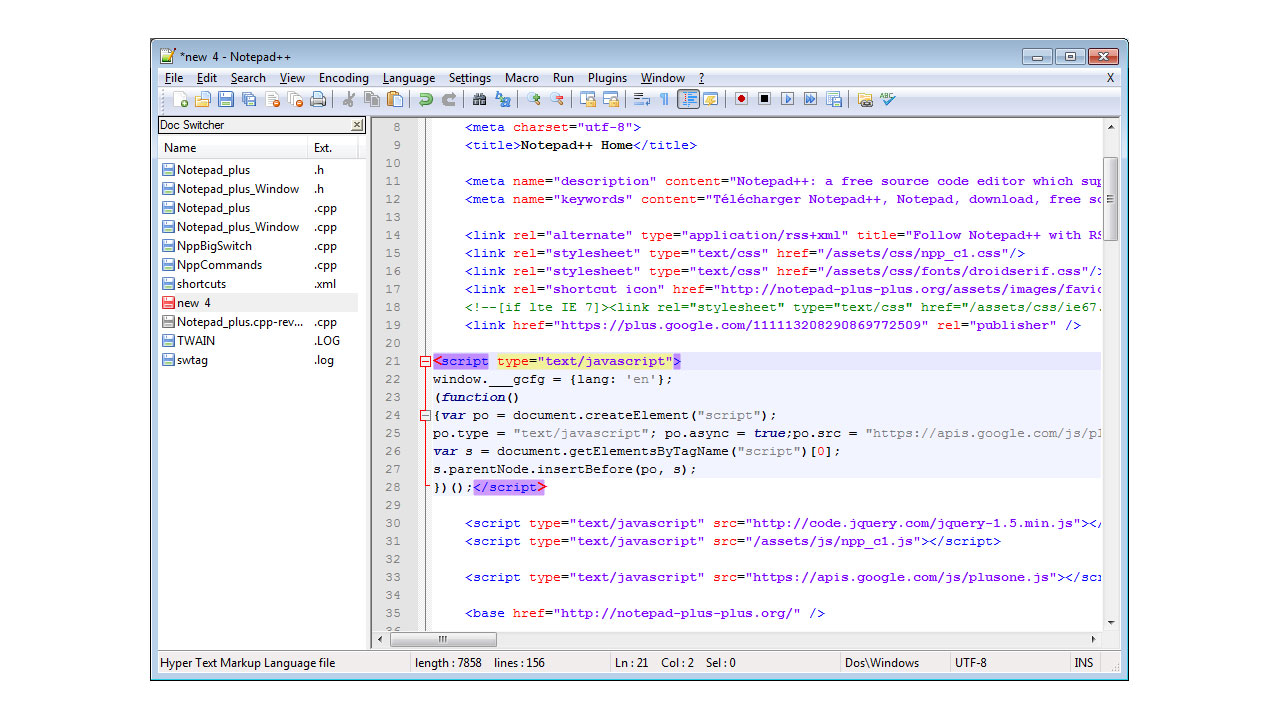Create a new document with the New icon
Screen dimensions: 1280x720
pos(180,99)
